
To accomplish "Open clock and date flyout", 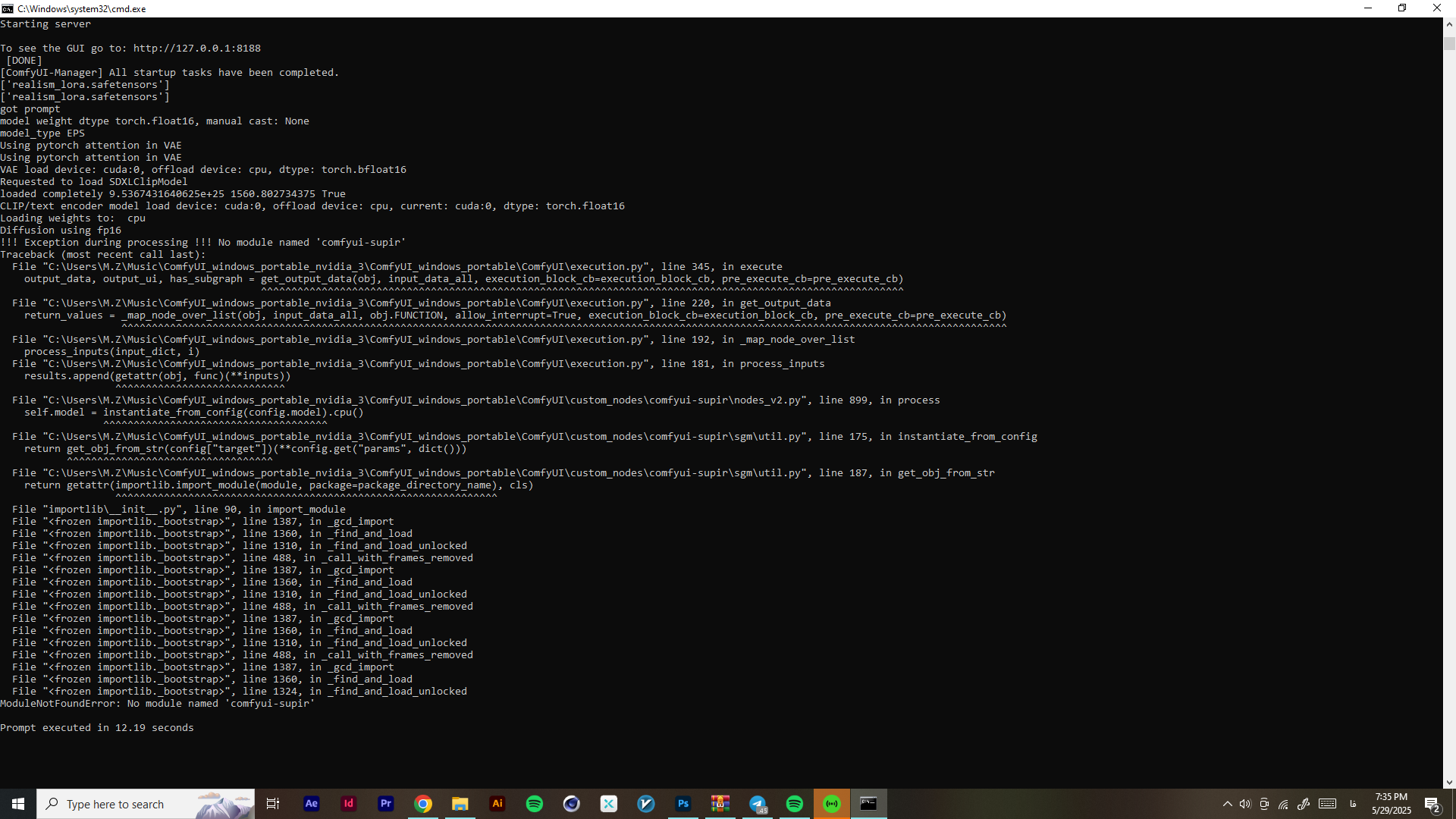I will coord(1391,804).
